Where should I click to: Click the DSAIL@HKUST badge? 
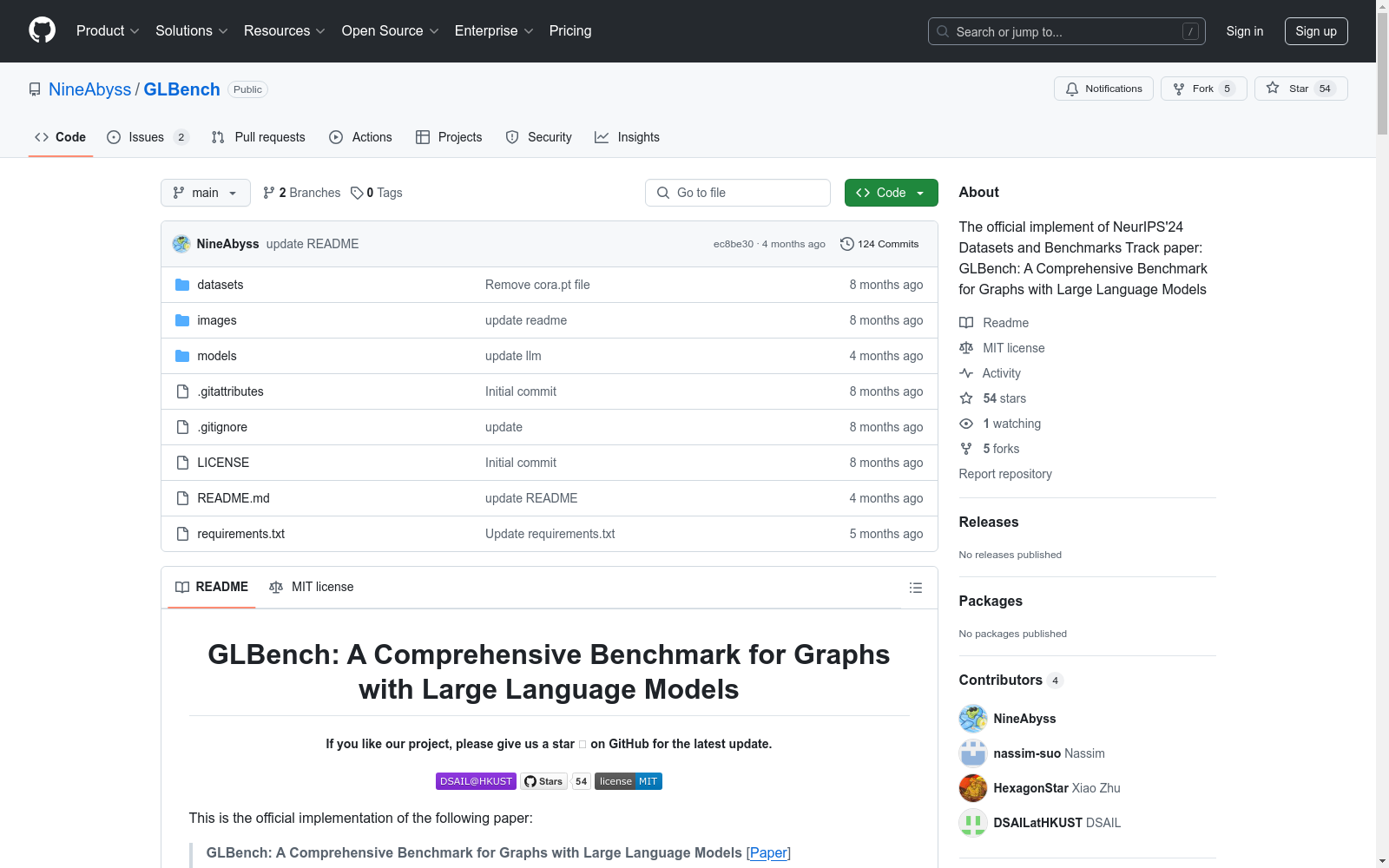click(x=476, y=781)
